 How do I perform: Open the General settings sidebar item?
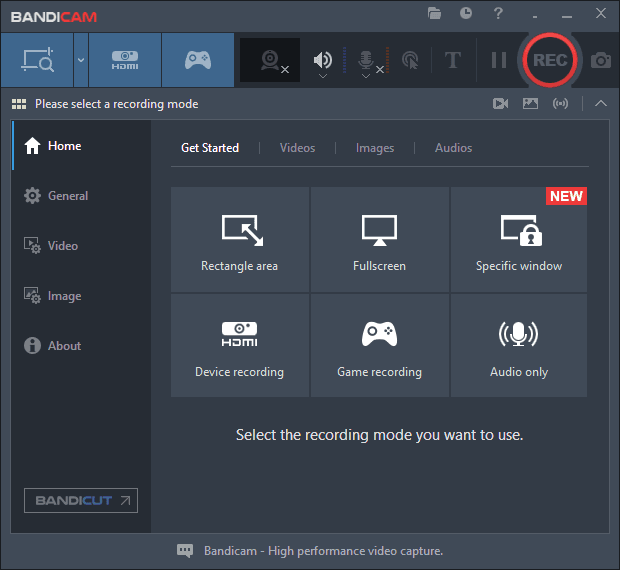click(68, 196)
